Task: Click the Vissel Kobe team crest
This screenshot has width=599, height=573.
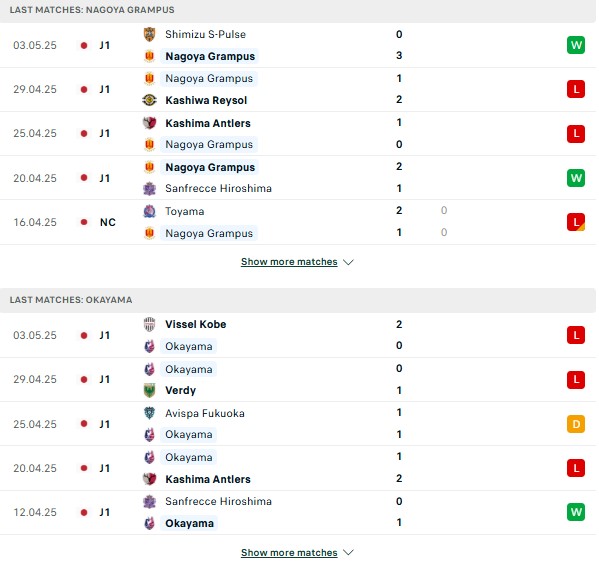Action: [149, 324]
